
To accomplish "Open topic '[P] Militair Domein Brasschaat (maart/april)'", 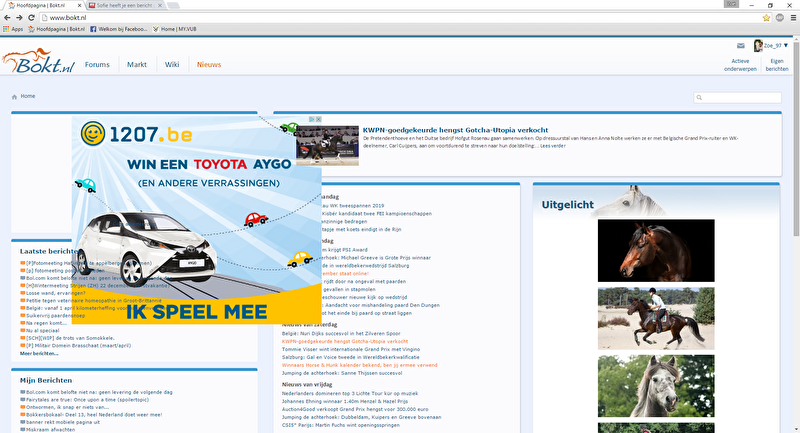I will (79, 345).
